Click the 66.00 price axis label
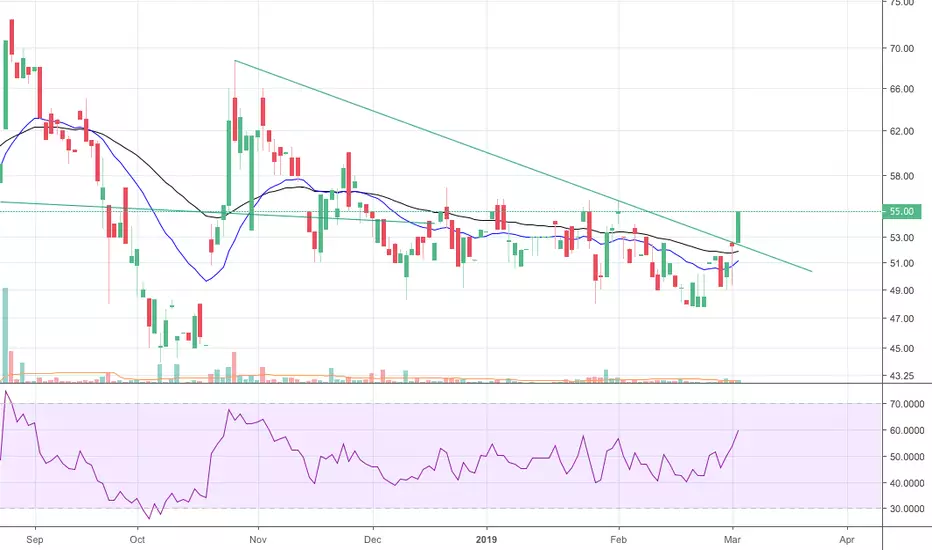The image size is (932, 550). (x=902, y=89)
